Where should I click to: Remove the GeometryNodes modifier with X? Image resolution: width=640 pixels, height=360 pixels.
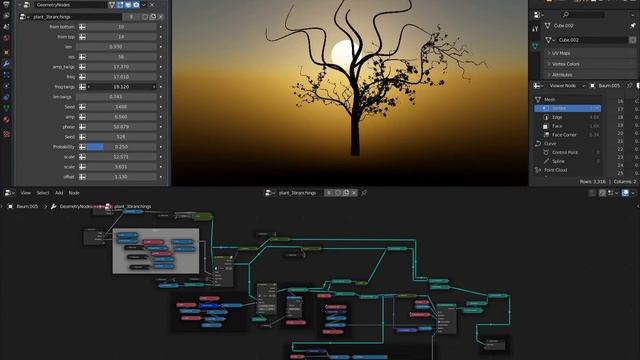point(152,5)
